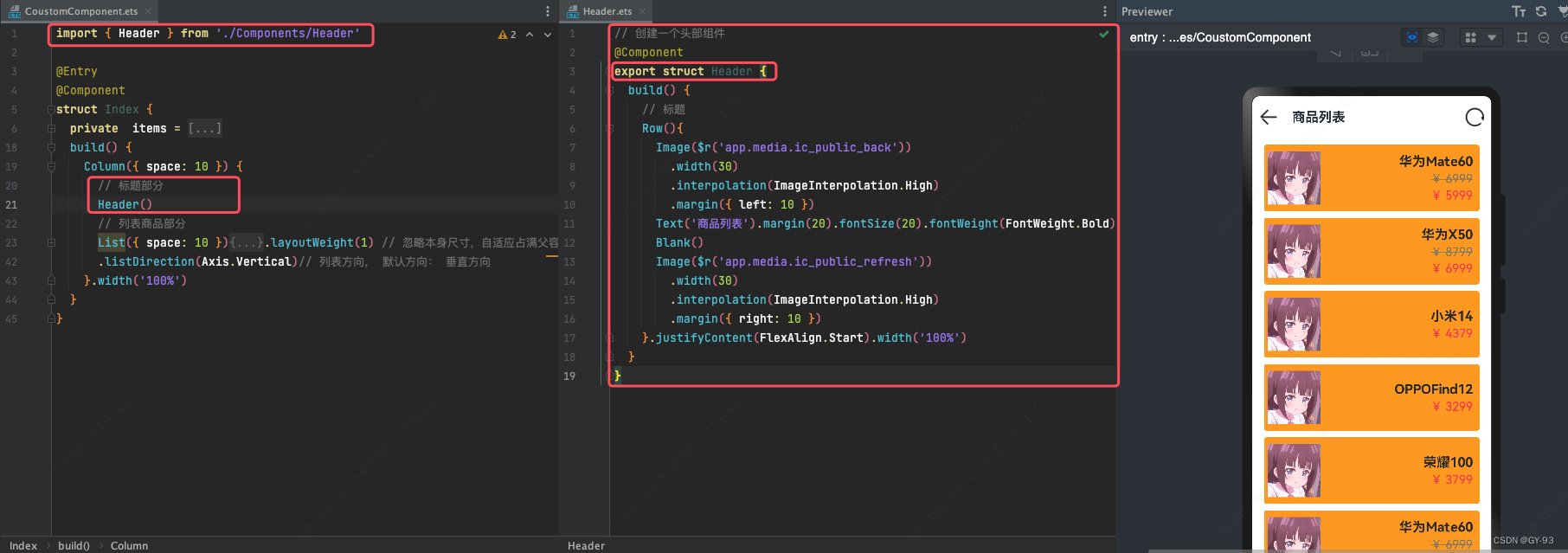Click the entry : ...es/CoustomComponent path label

tap(1220, 37)
